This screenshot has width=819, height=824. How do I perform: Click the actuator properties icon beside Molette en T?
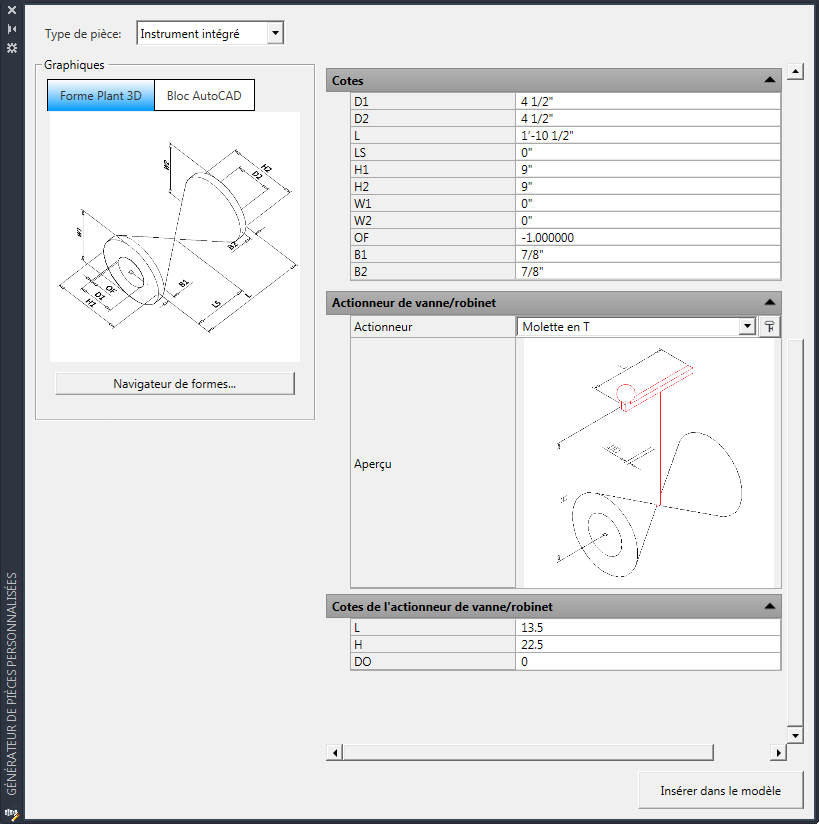(x=770, y=326)
